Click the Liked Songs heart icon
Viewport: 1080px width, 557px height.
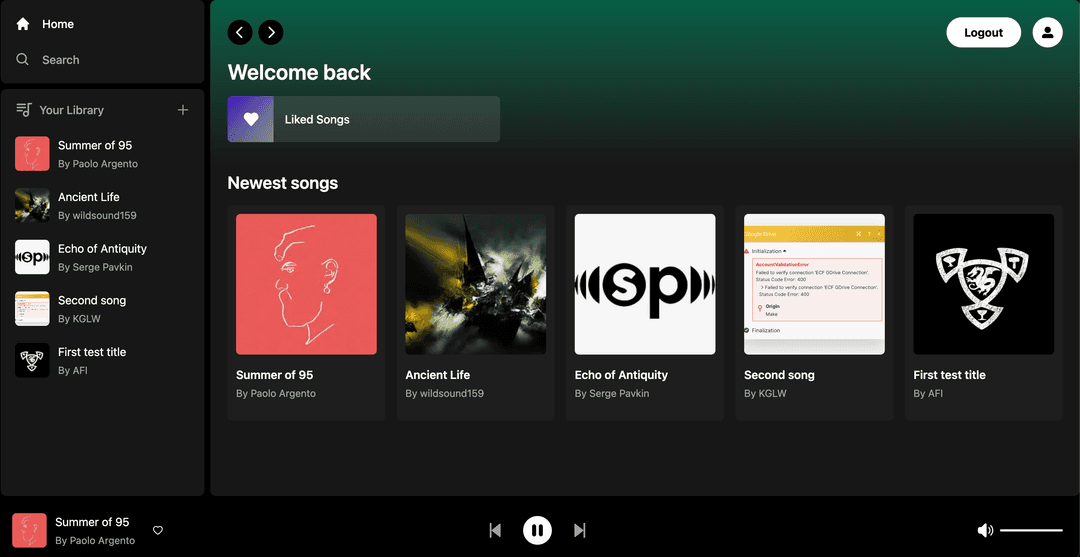251,119
